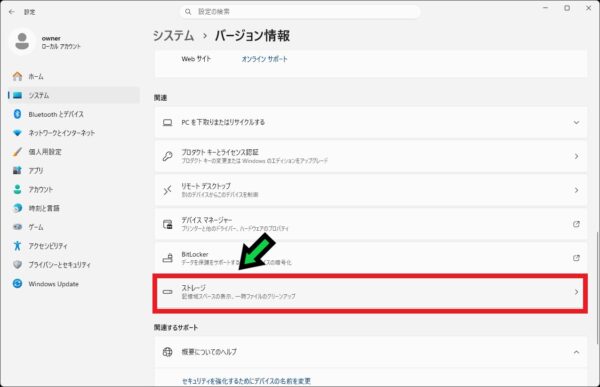Click the home icon in sidebar
This screenshot has width=600, height=387.
(x=17, y=76)
